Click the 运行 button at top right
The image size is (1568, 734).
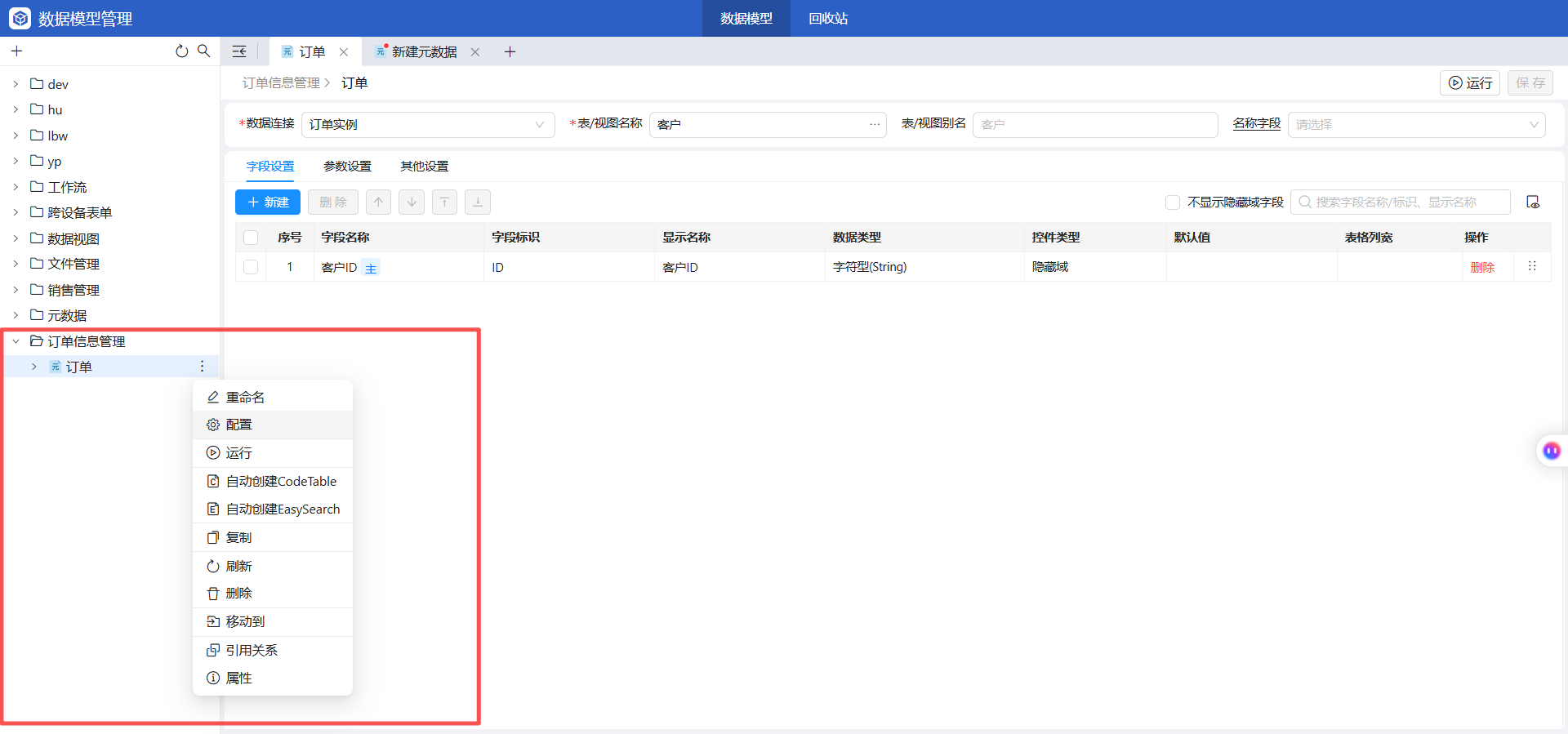tap(1470, 82)
